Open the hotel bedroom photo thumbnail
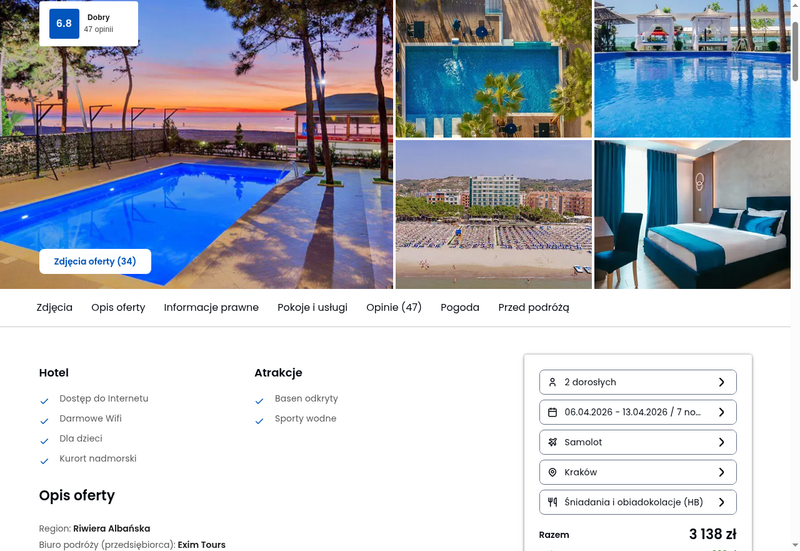Image resolution: width=800 pixels, height=551 pixels. [x=692, y=215]
